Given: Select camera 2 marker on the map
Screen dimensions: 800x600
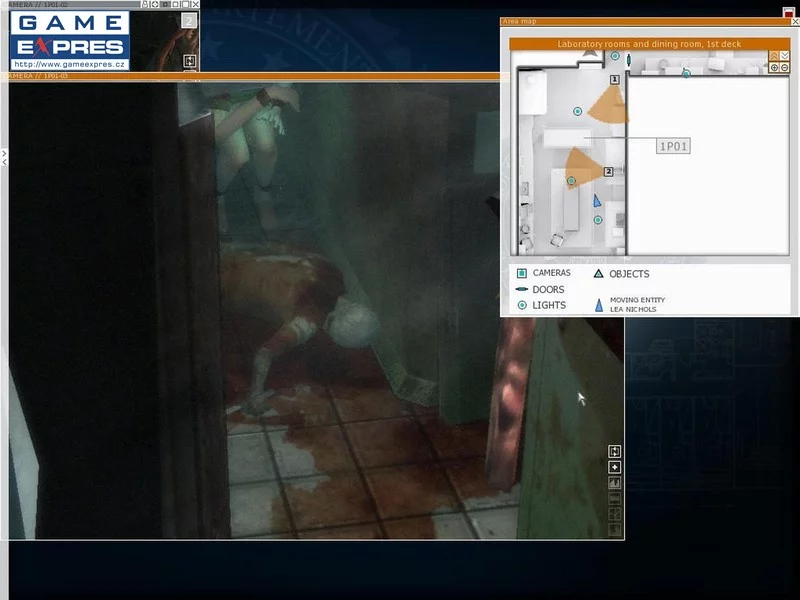Looking at the screenshot, I should pos(608,172).
